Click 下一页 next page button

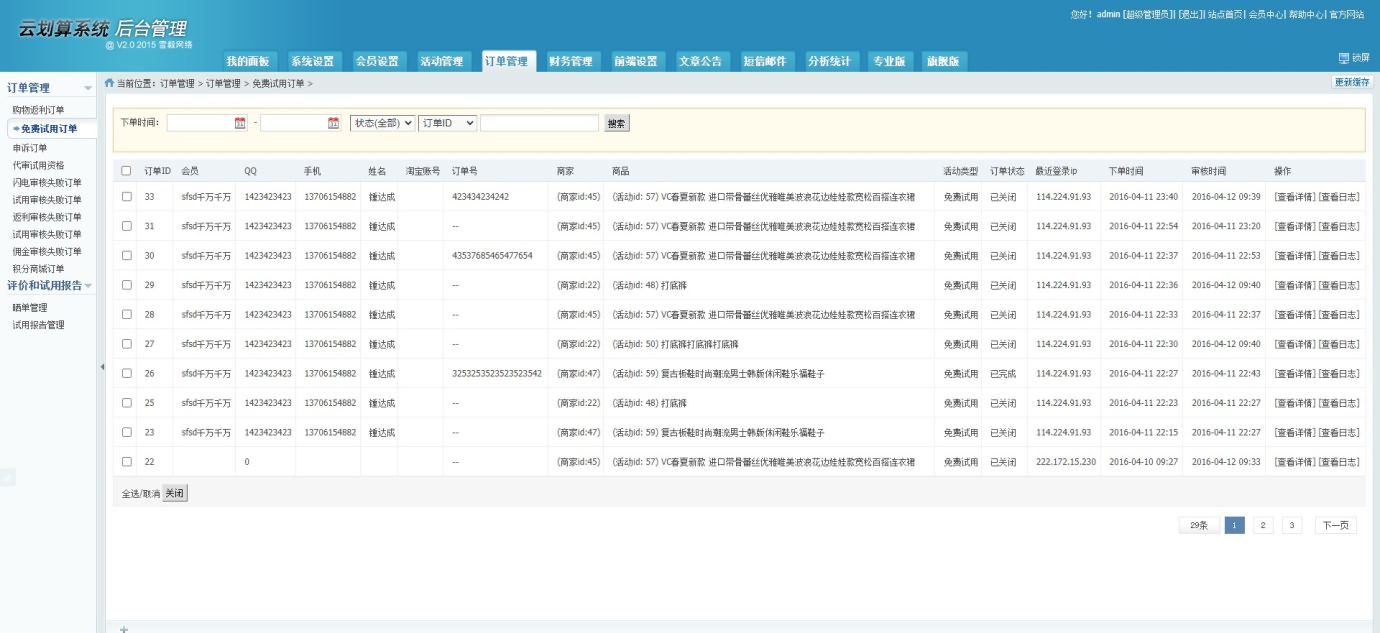(1335, 525)
